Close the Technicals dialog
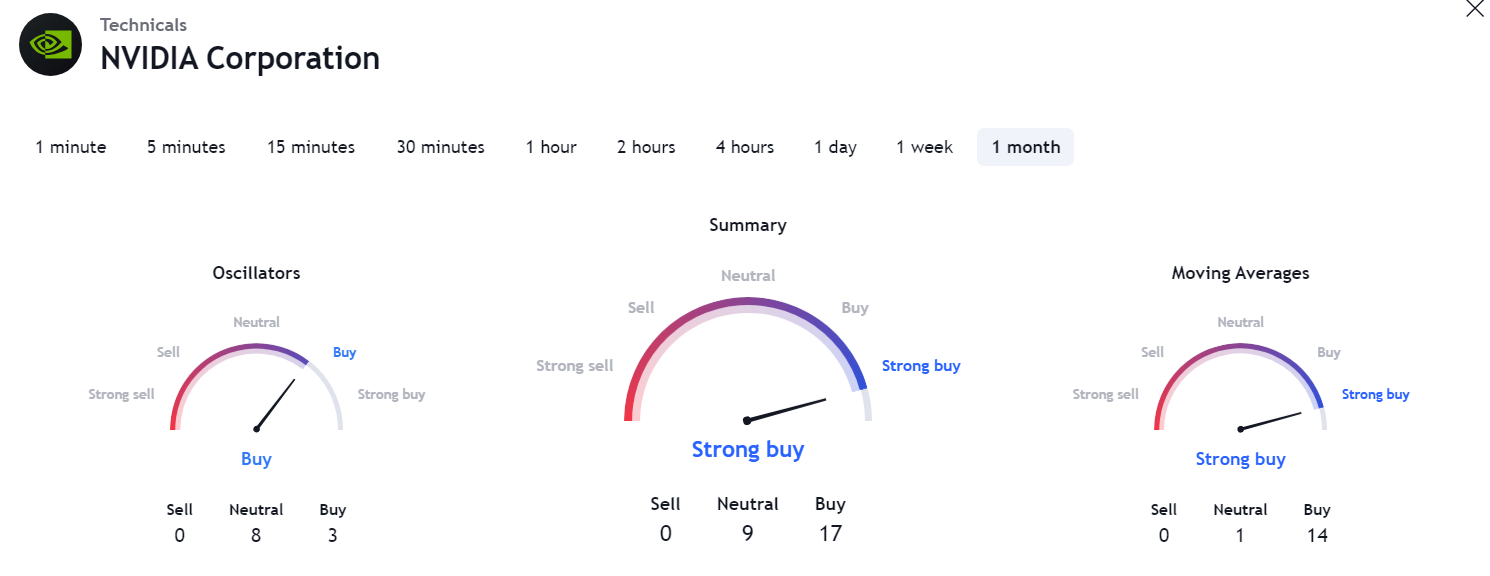The image size is (1490, 576). [1474, 9]
